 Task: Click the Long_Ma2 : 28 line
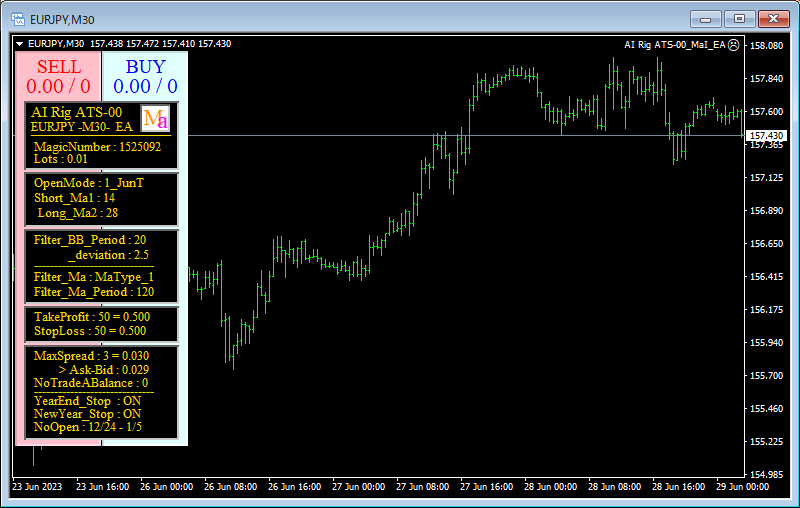pos(78,213)
